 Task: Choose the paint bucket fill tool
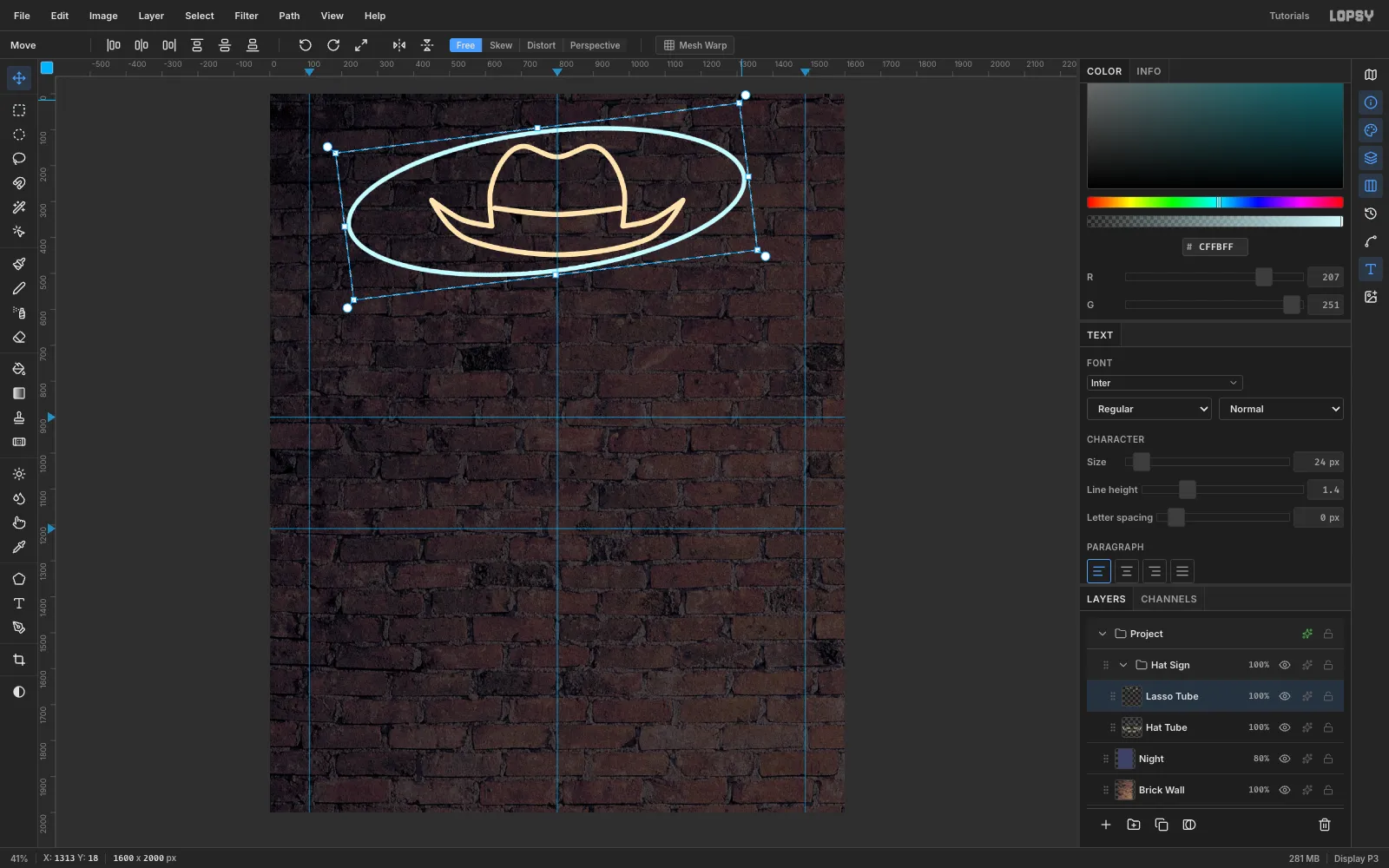19,369
